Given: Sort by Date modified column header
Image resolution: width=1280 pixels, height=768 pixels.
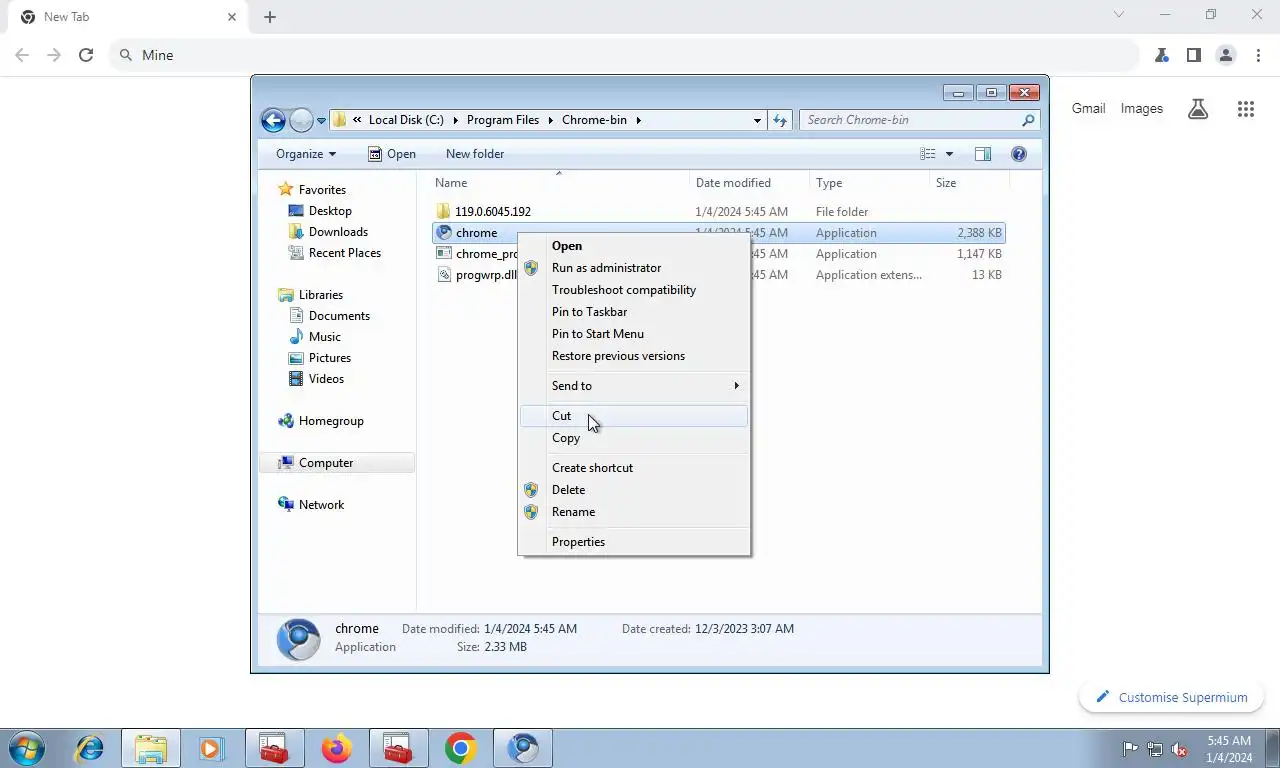Looking at the screenshot, I should pos(749,183).
